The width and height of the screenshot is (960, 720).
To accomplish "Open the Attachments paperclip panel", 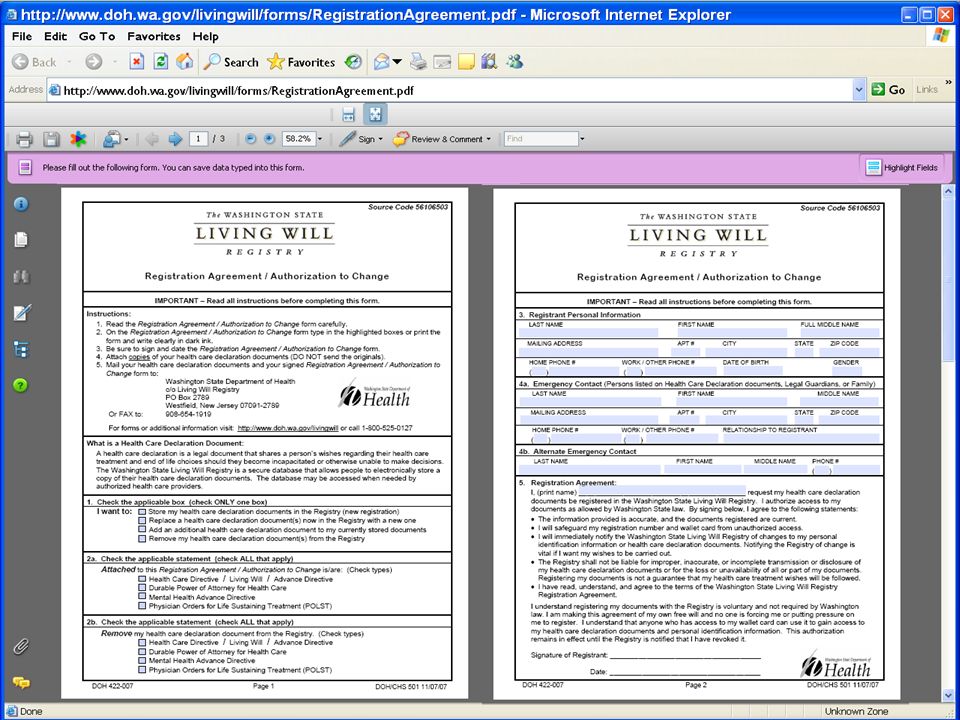I will pos(21,647).
